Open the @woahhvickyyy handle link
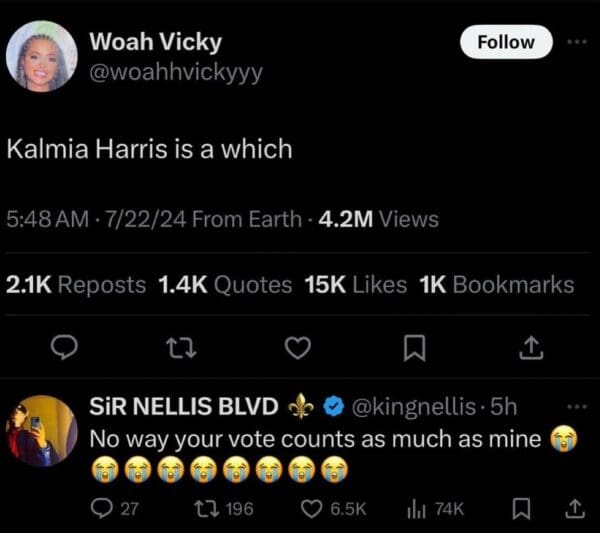The image size is (600, 533). tap(176, 72)
